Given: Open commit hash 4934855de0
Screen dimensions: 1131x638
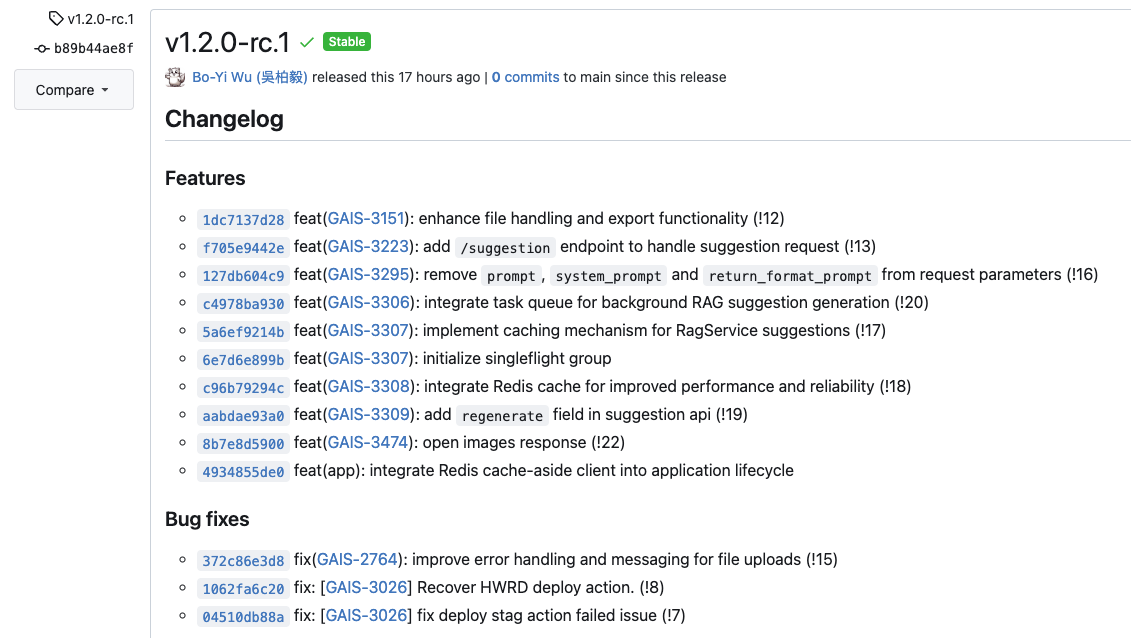Looking at the screenshot, I should pos(243,471).
